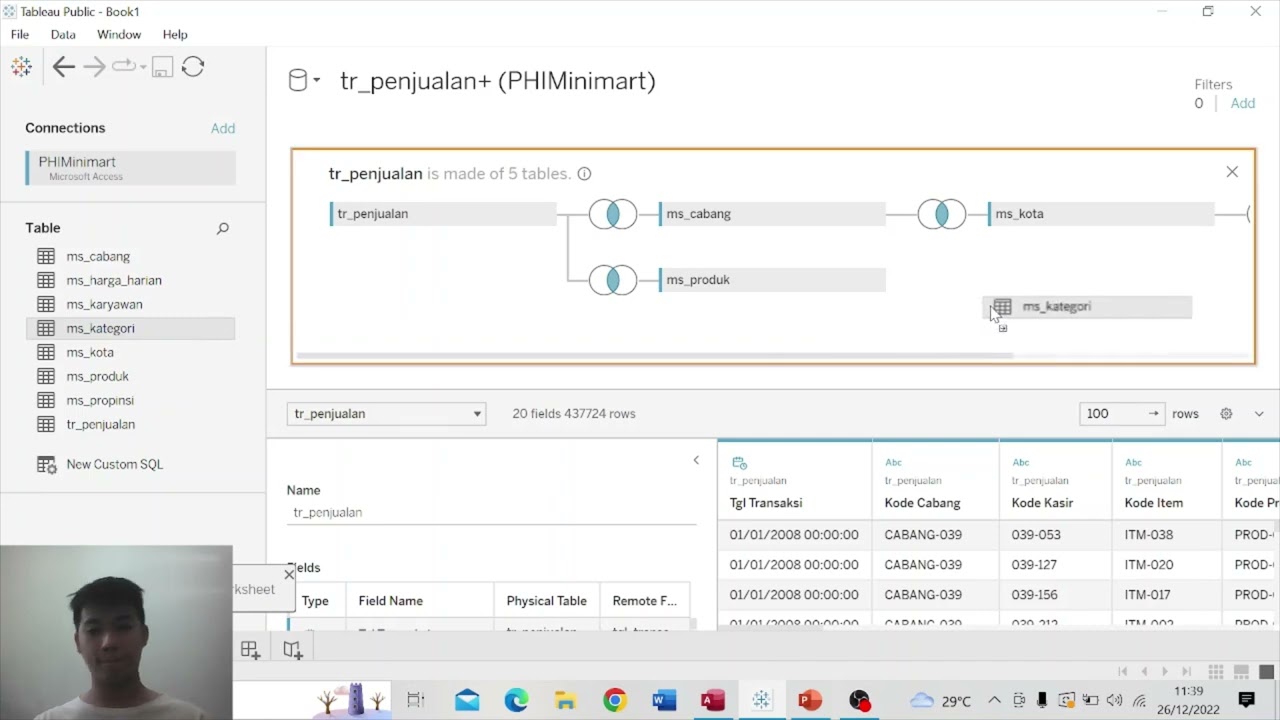
Task: Click New Custom SQL
Action: coord(114,464)
